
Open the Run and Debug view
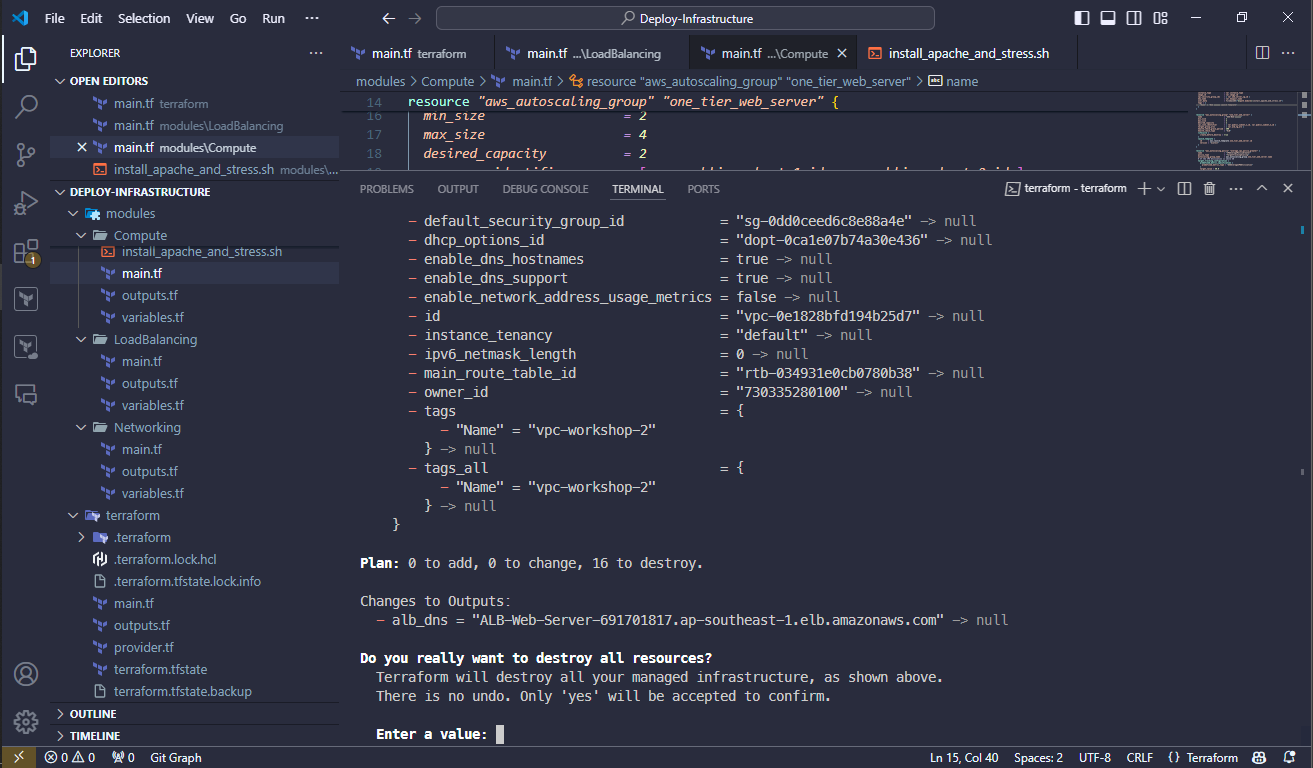26,203
